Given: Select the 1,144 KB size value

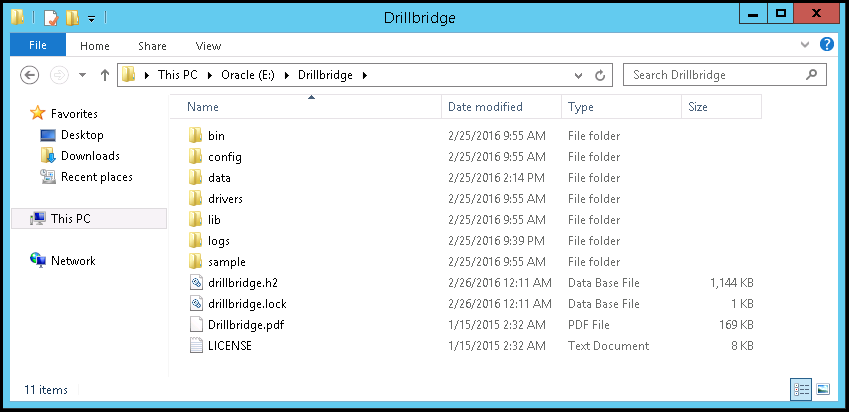Looking at the screenshot, I should [732, 283].
